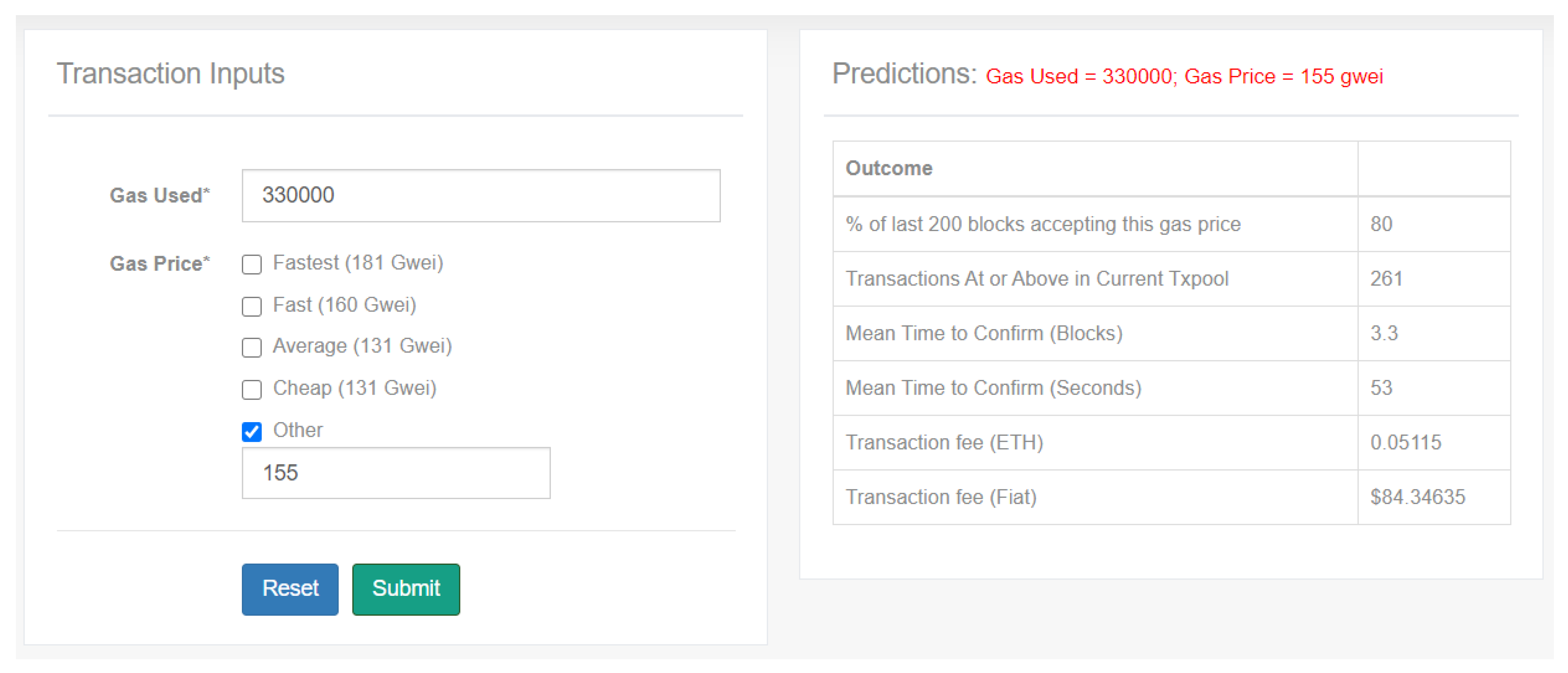Click the $84.34635 fiat fee value
Viewport: 1568px width, 673px height.
(x=1417, y=497)
